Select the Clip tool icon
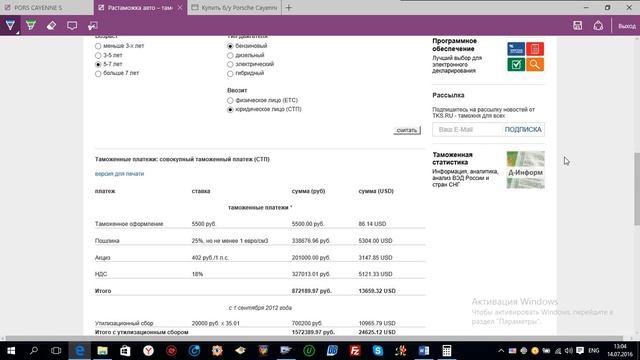Screen dimensions: 640x360 pyautogui.click(x=93, y=25)
